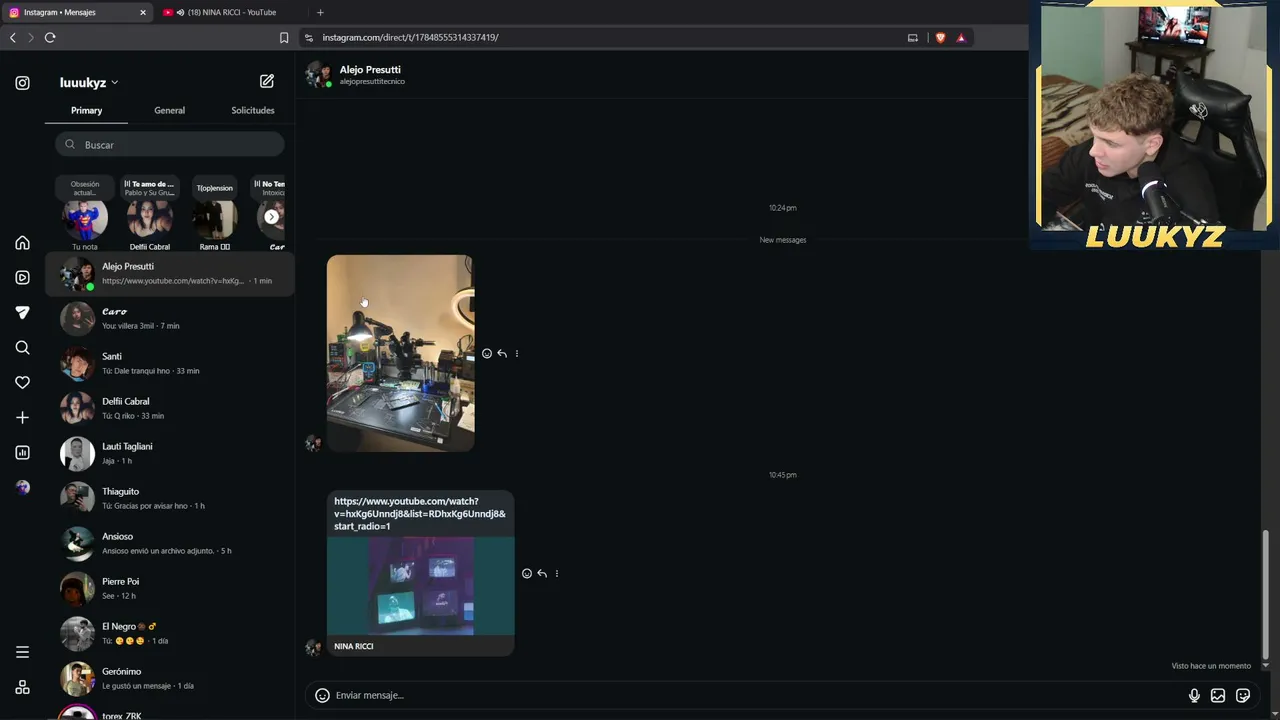
Task: Open the desk photo sent by Alejo
Action: [400, 353]
